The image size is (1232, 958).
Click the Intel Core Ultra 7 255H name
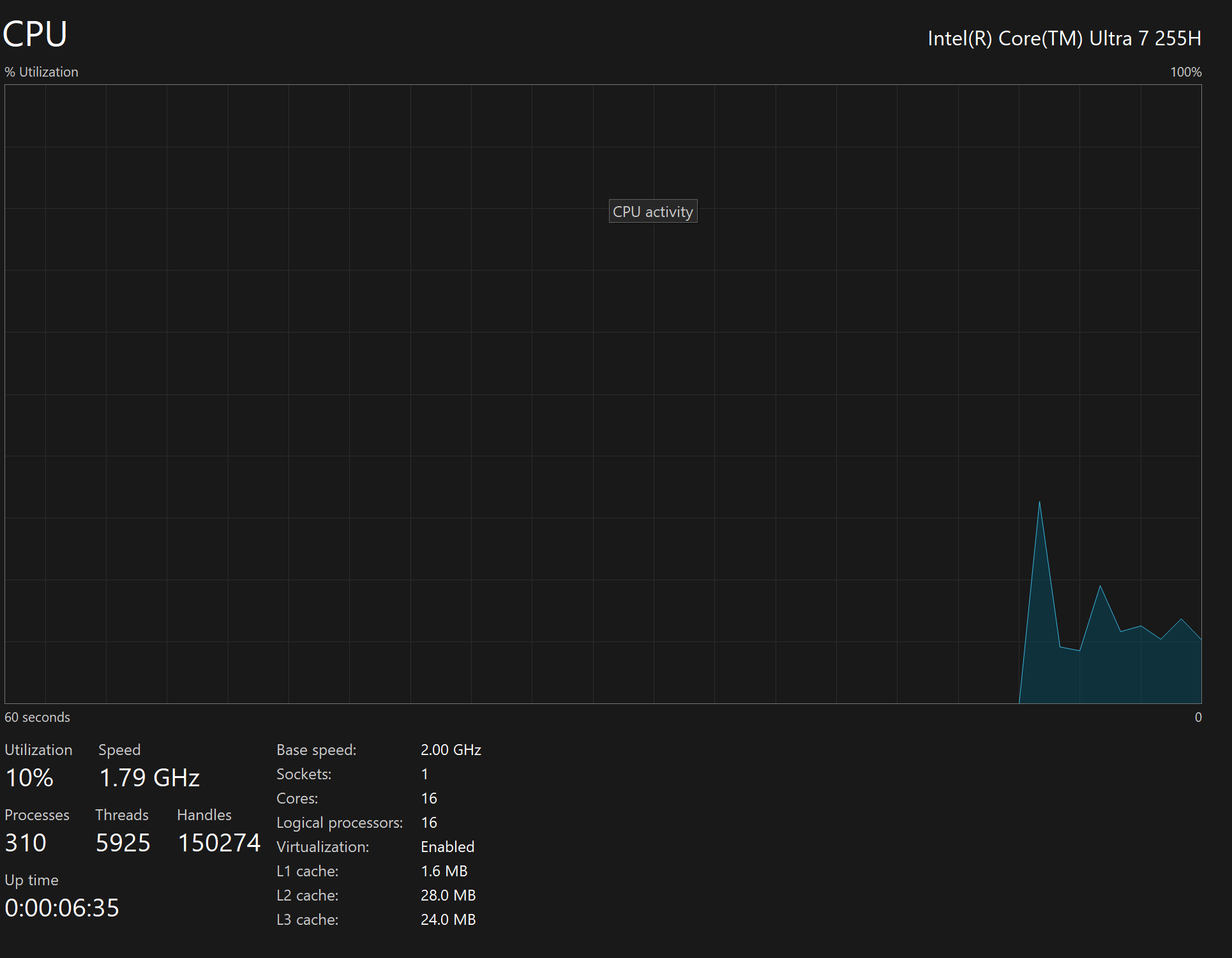point(1064,38)
